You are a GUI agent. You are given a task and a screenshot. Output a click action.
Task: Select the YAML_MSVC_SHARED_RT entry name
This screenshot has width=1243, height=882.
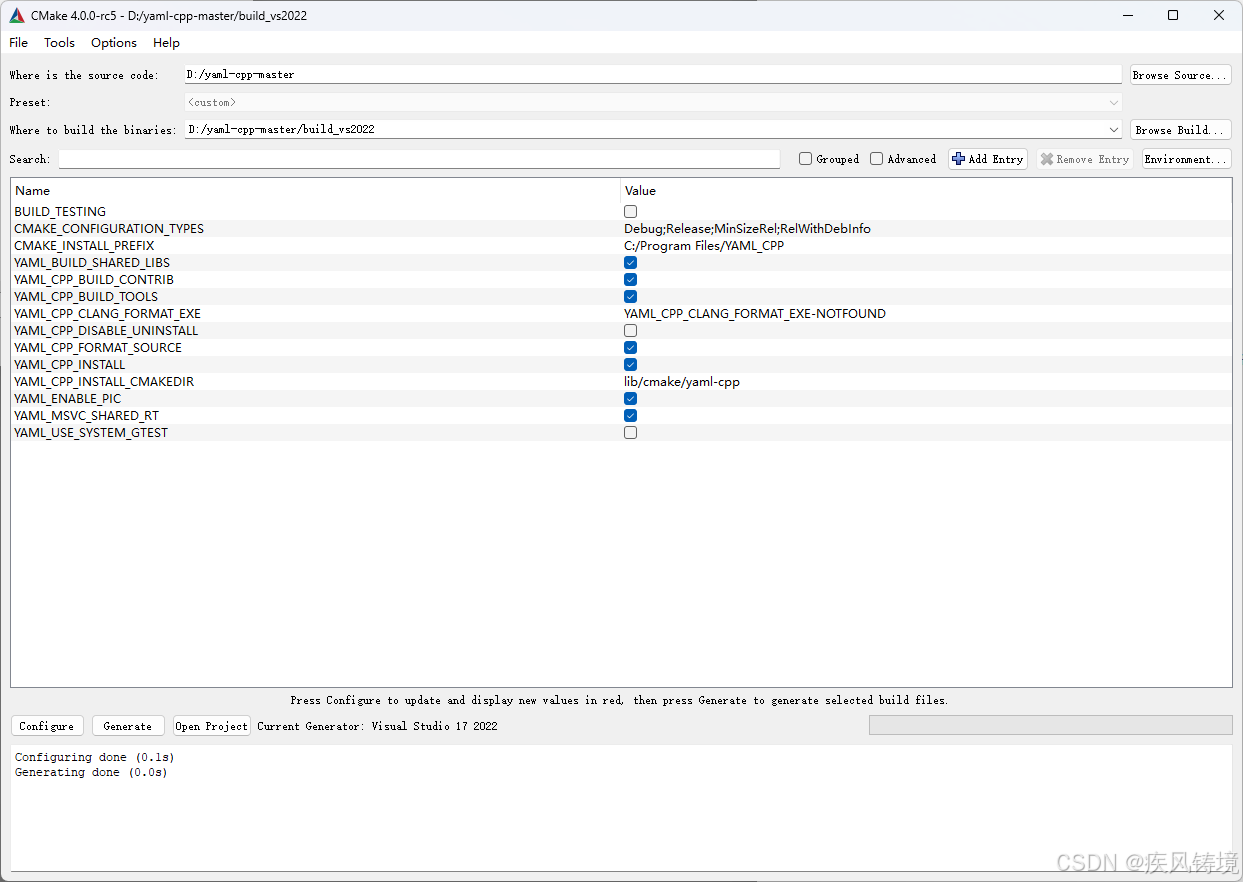tap(86, 416)
